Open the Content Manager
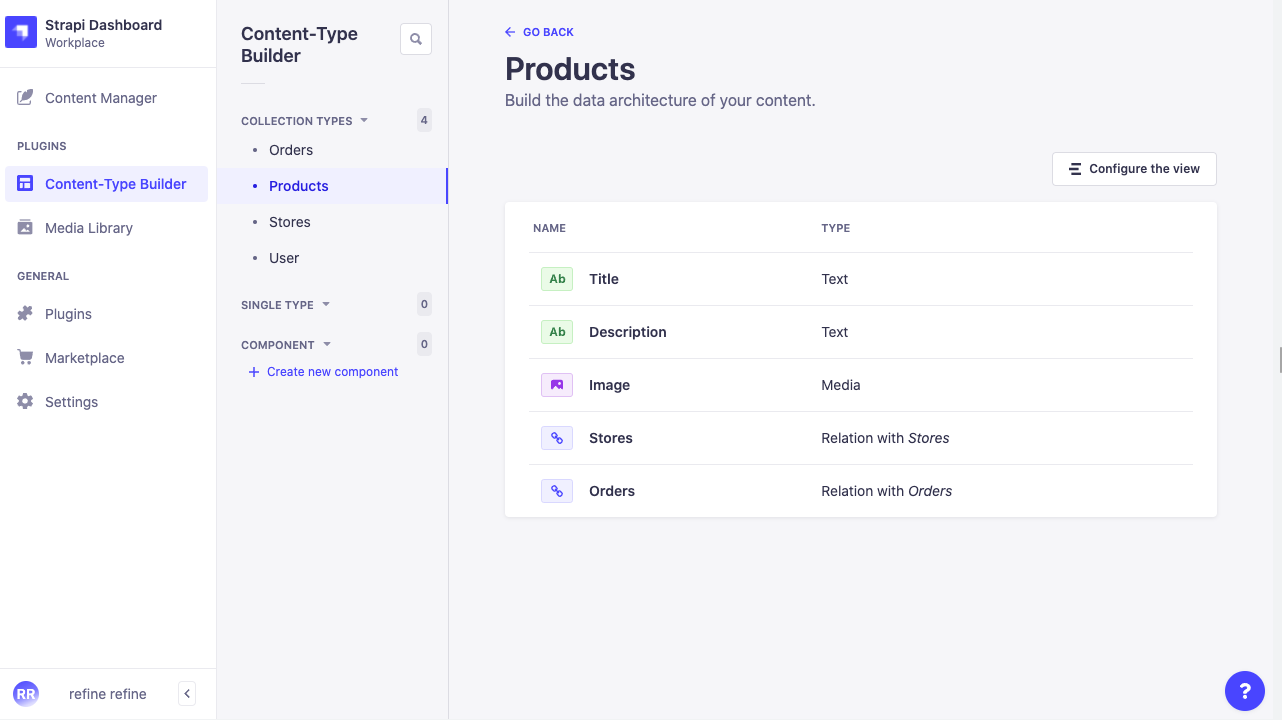Screen dimensions: 1282x720 [x=99, y=97]
